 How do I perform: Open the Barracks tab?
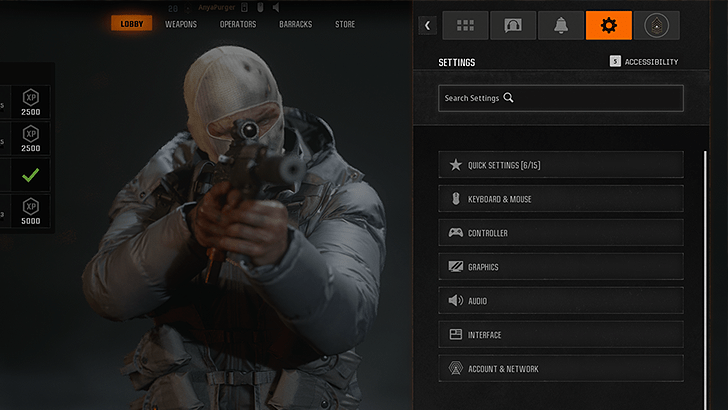(296, 24)
